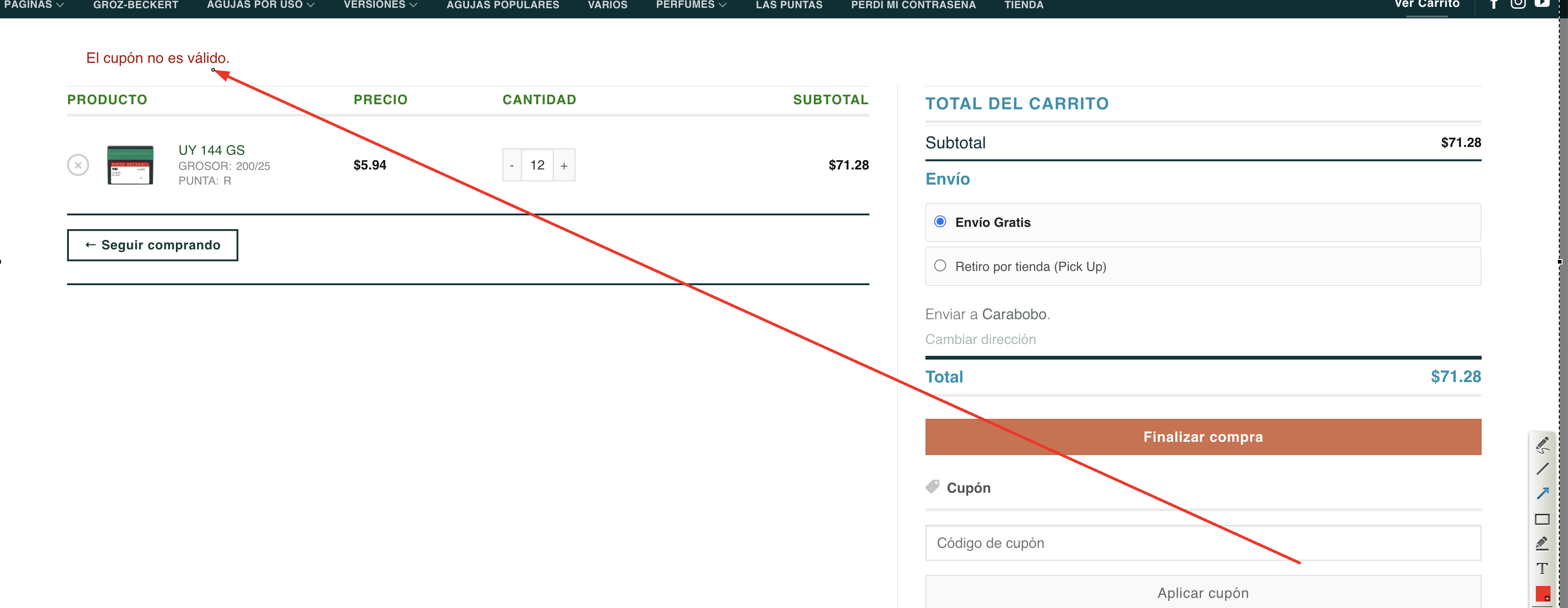Click the $5.94 unit price
1568x608 pixels.
[x=369, y=165]
